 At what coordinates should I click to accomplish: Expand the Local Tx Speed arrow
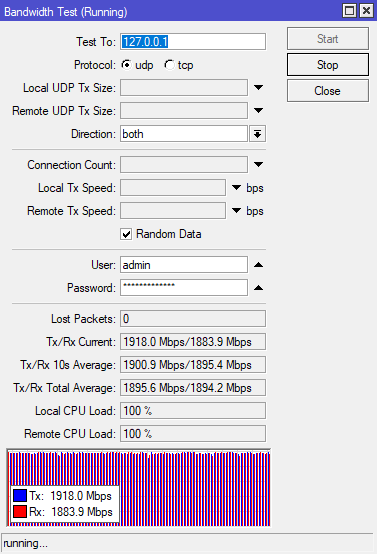point(236,188)
